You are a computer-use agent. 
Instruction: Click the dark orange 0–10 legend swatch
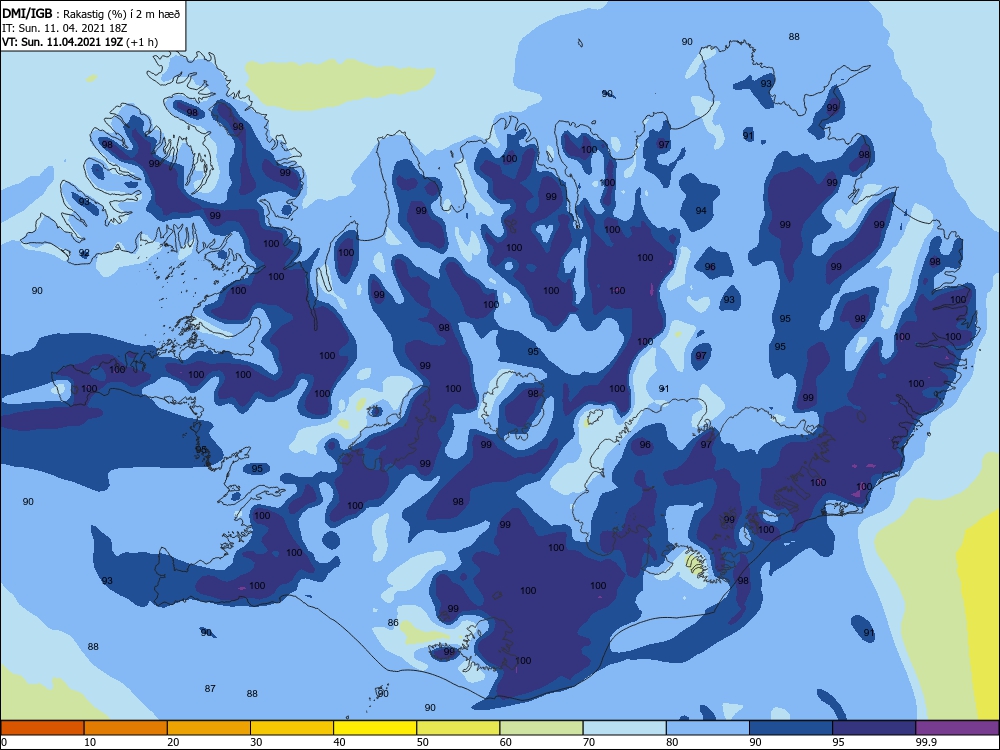[42, 728]
